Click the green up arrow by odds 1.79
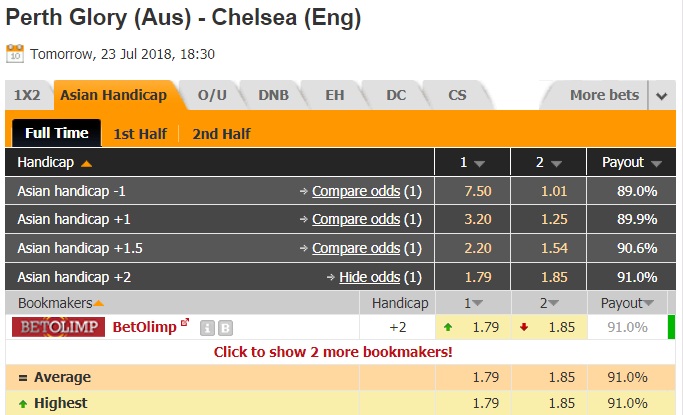Screen dimensions: 683x415 pyautogui.click(x=447, y=326)
